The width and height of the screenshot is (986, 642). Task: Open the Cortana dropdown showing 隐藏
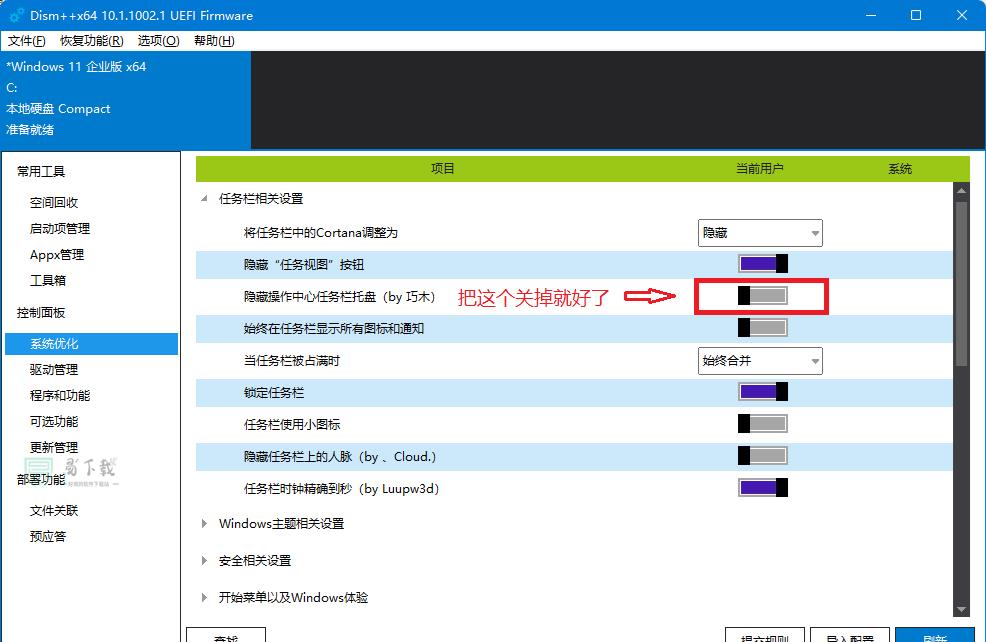760,232
